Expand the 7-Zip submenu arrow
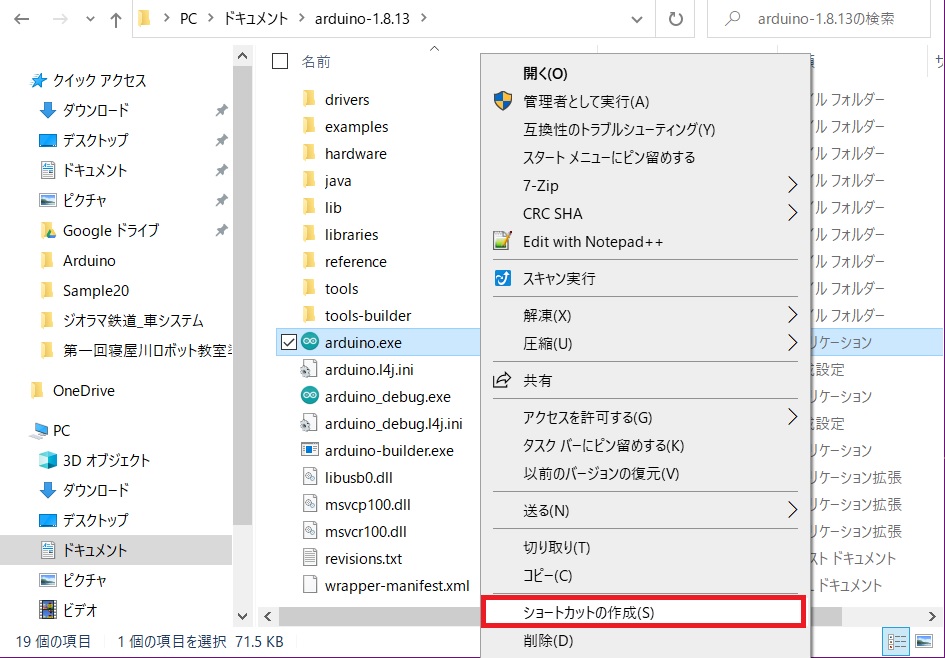Image resolution: width=945 pixels, height=658 pixels. pyautogui.click(x=793, y=185)
